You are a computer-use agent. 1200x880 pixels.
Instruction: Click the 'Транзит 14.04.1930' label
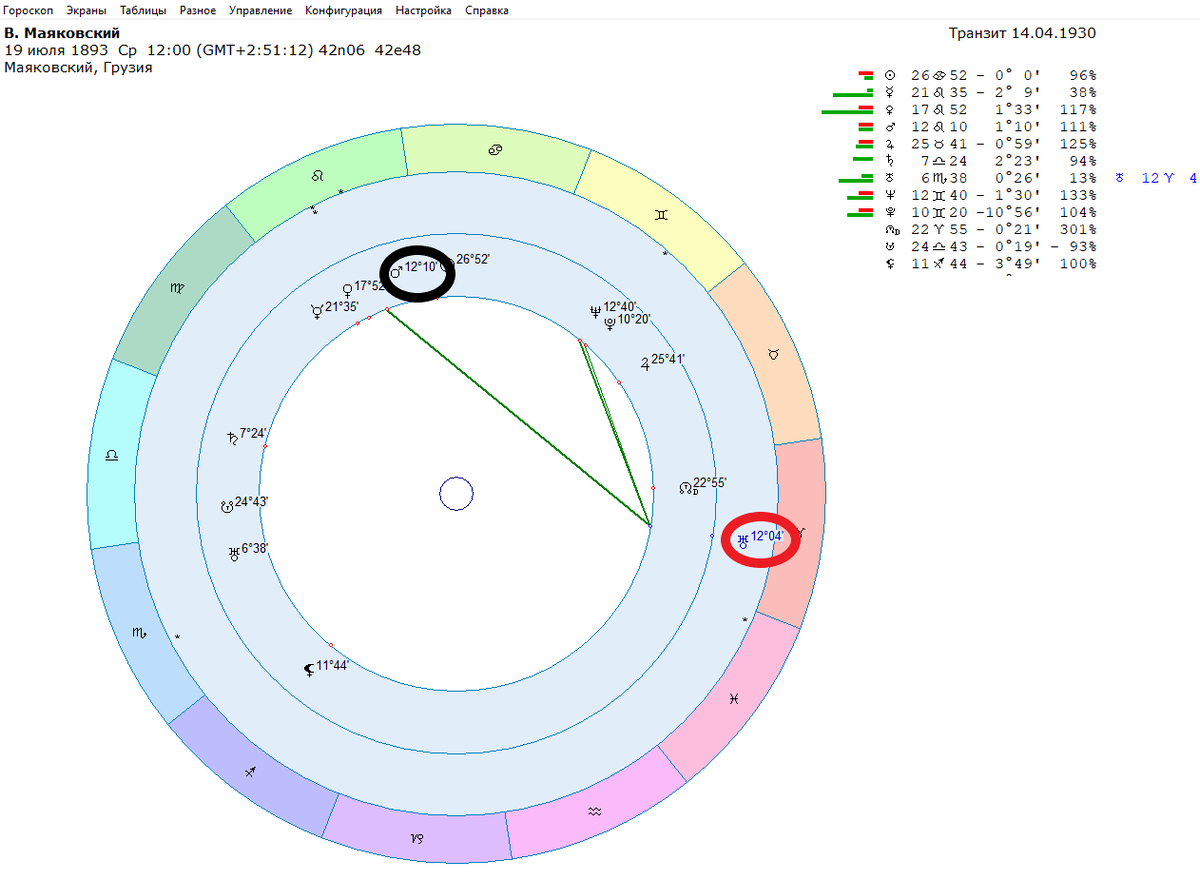pyautogui.click(x=1022, y=33)
